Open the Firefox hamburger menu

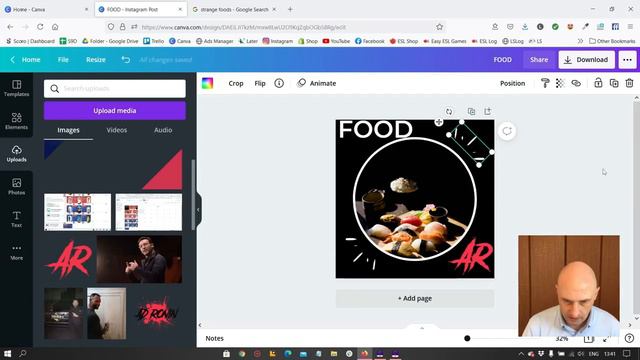[x=630, y=27]
